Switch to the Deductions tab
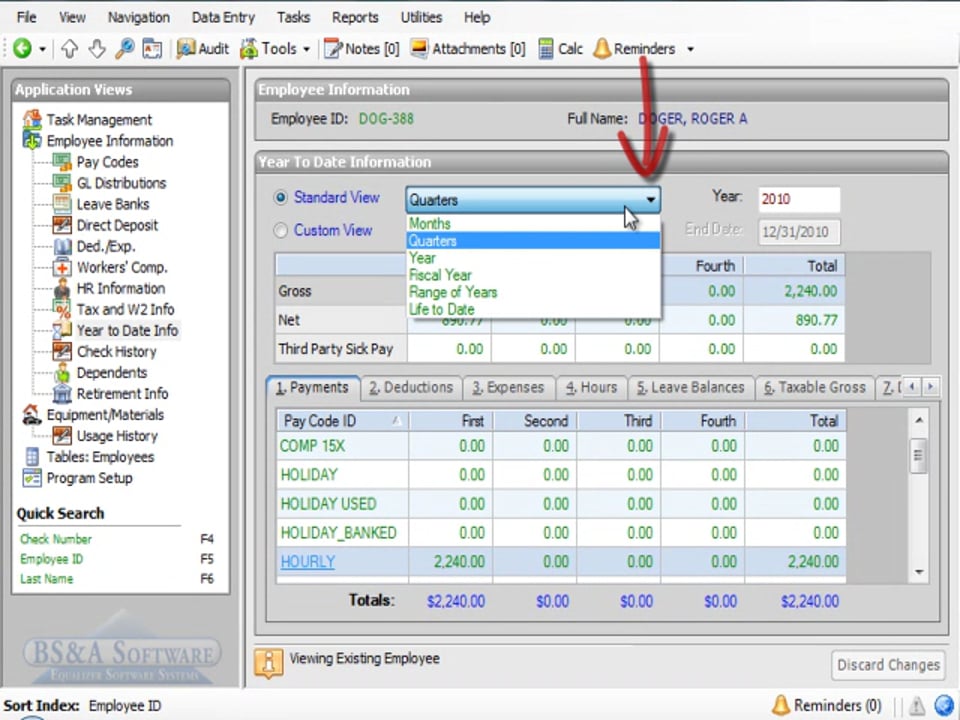Image resolution: width=960 pixels, height=720 pixels. [410, 387]
